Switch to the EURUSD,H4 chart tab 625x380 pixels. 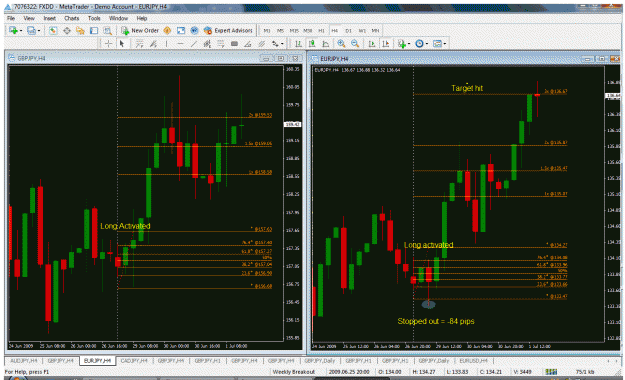[x=473, y=361]
